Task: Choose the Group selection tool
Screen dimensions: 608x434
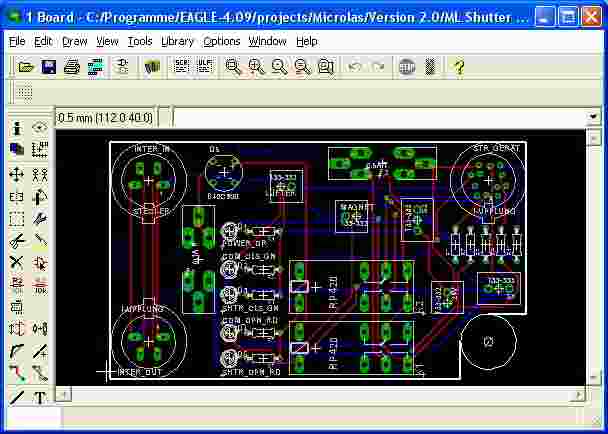Action: (x=17, y=218)
